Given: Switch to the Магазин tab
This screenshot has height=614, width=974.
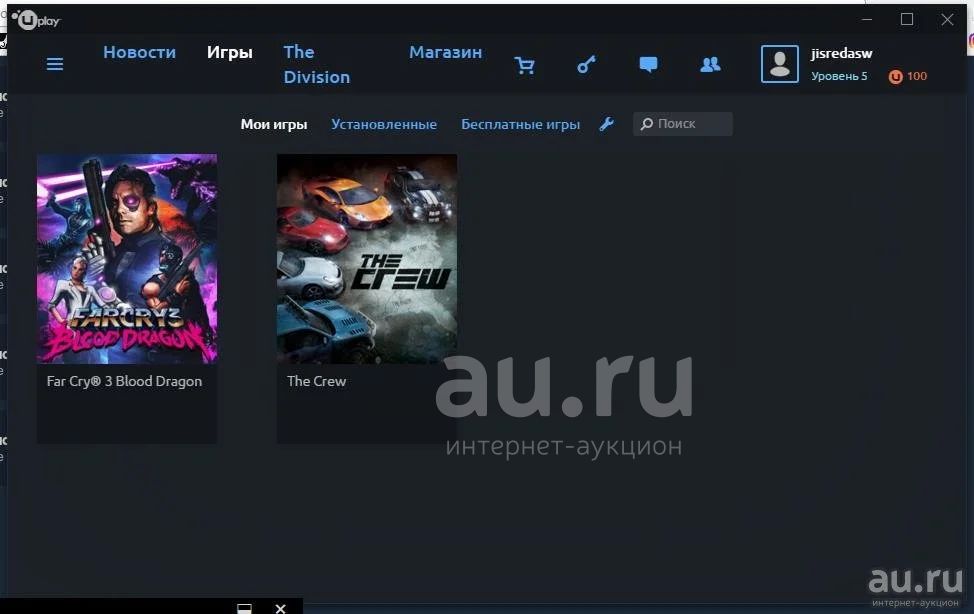Looking at the screenshot, I should click(x=445, y=52).
